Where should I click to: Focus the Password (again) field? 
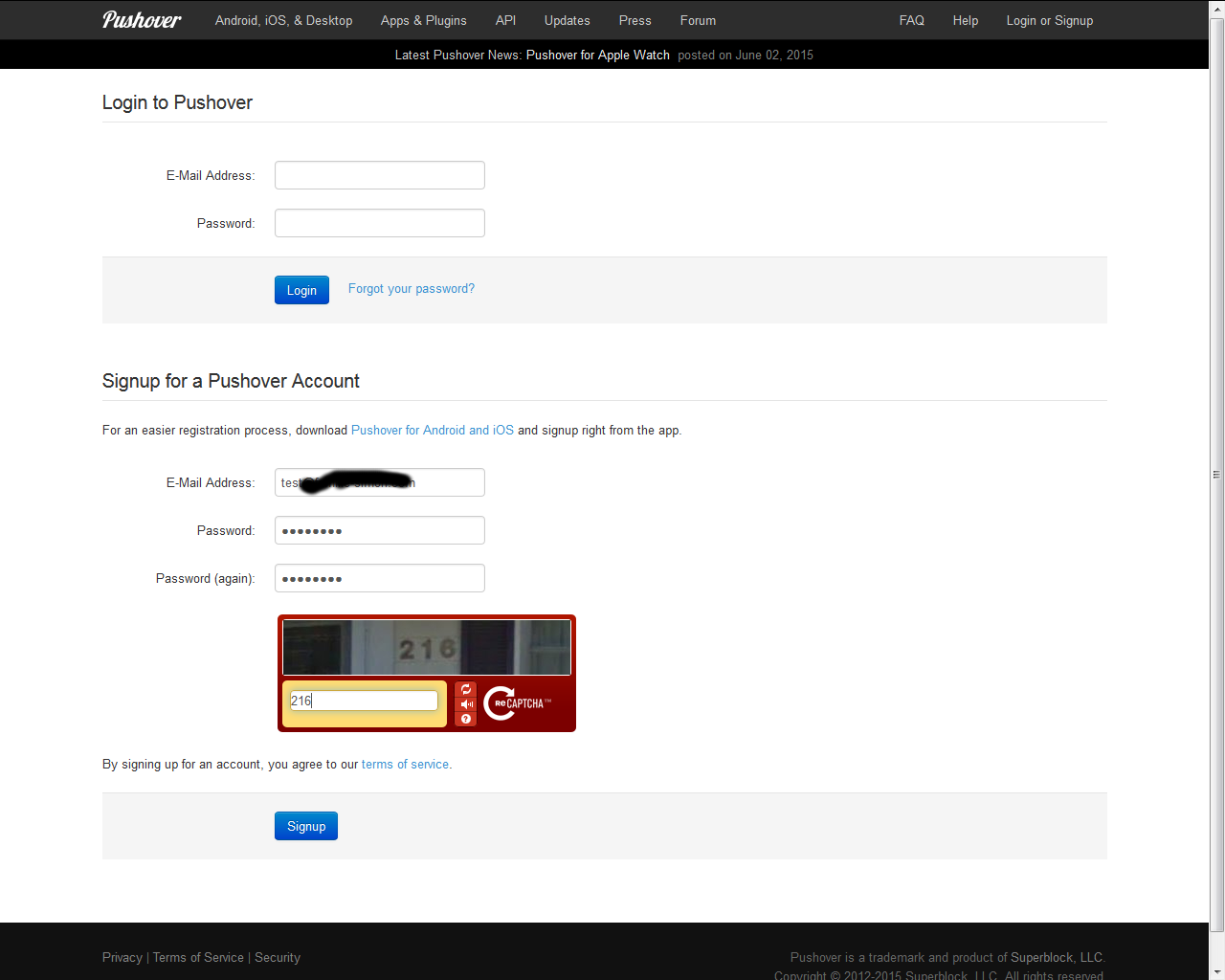[x=380, y=578]
